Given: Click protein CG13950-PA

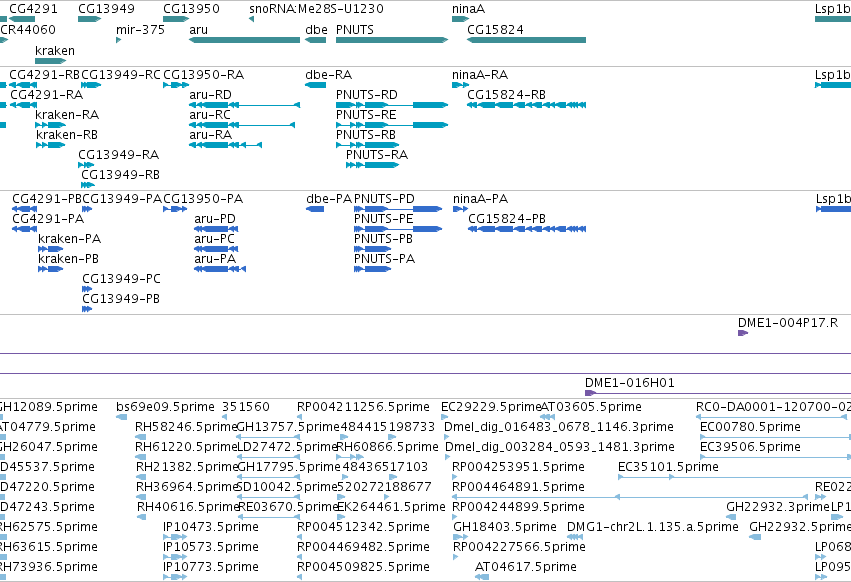Looking at the screenshot, I should point(175,209).
